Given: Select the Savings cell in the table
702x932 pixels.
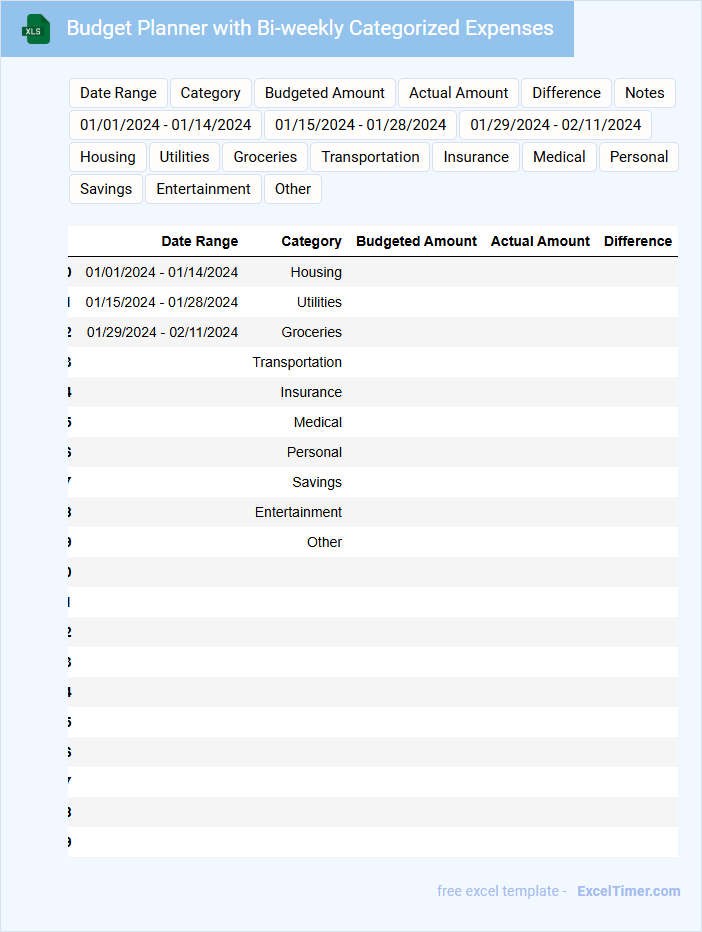Looking at the screenshot, I should tap(316, 482).
